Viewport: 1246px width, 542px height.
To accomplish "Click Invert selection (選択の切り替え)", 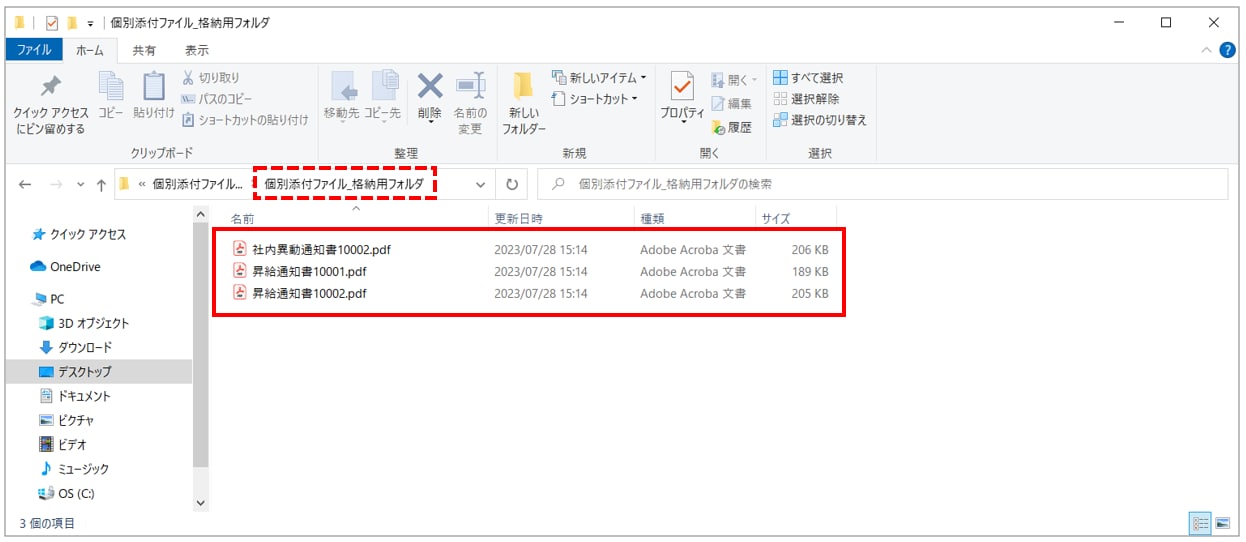I will (x=819, y=120).
